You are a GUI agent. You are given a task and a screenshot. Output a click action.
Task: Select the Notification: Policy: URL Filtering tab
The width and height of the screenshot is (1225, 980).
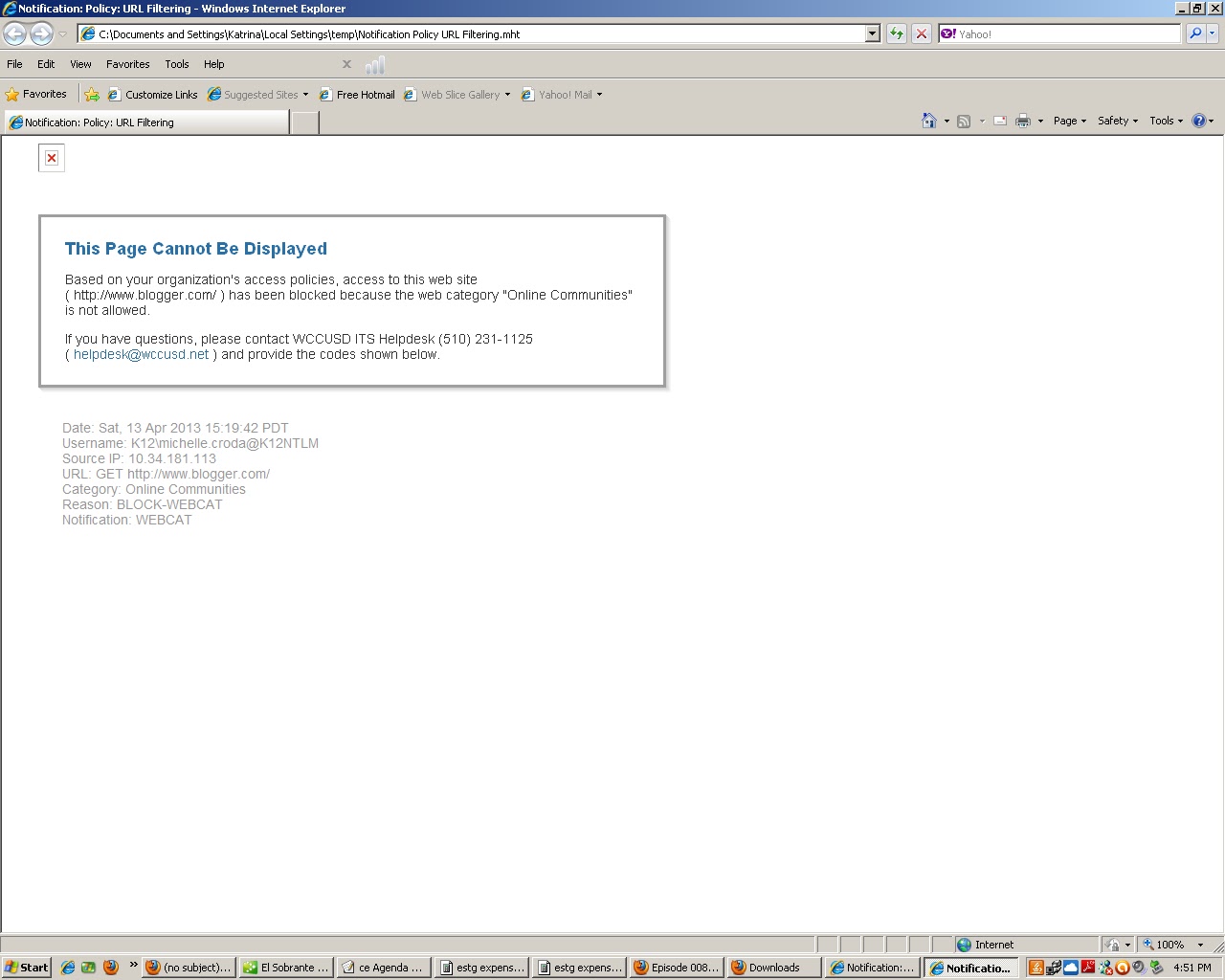tap(146, 122)
